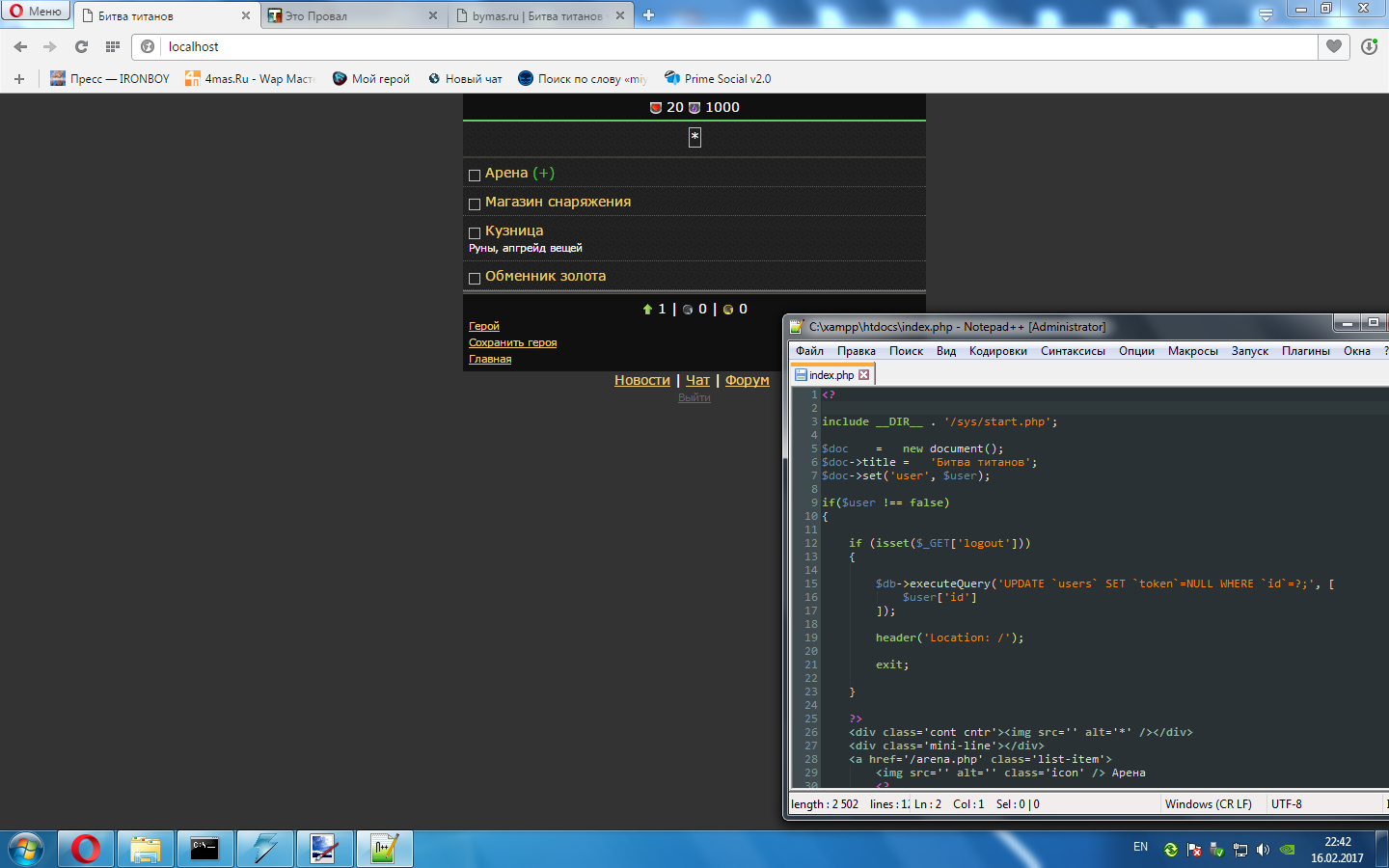Click the volume icon in system tray
The width and height of the screenshot is (1389, 868).
coord(1264,850)
